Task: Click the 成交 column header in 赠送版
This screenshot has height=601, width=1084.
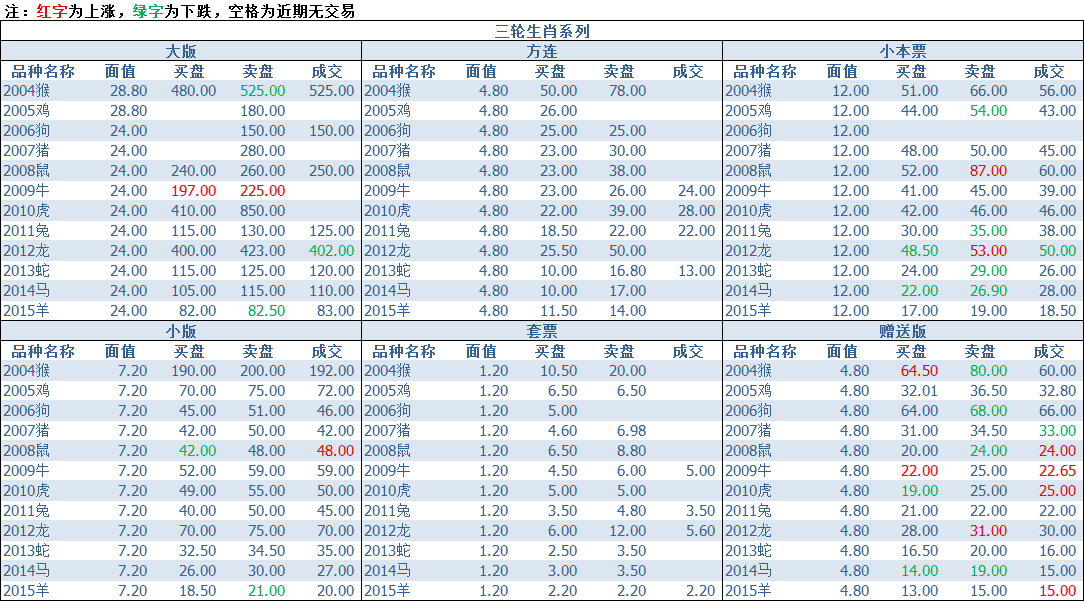Action: [1049, 351]
